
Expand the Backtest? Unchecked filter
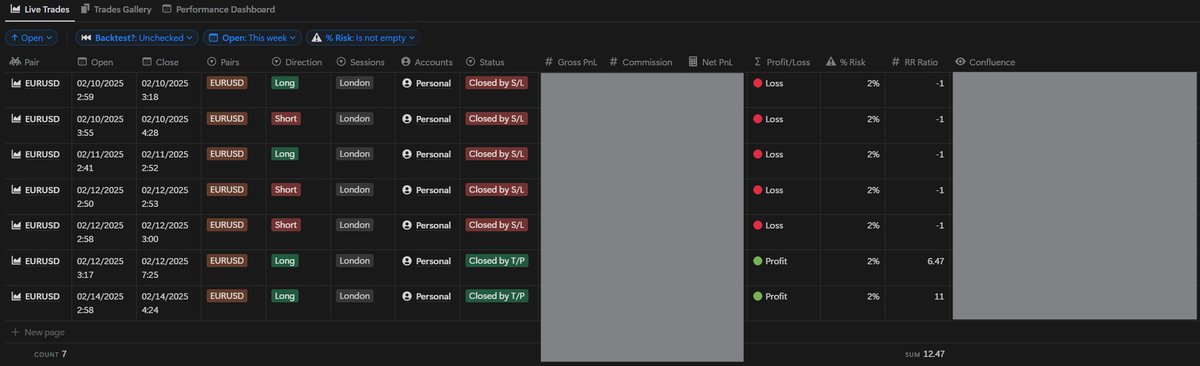click(x=136, y=37)
